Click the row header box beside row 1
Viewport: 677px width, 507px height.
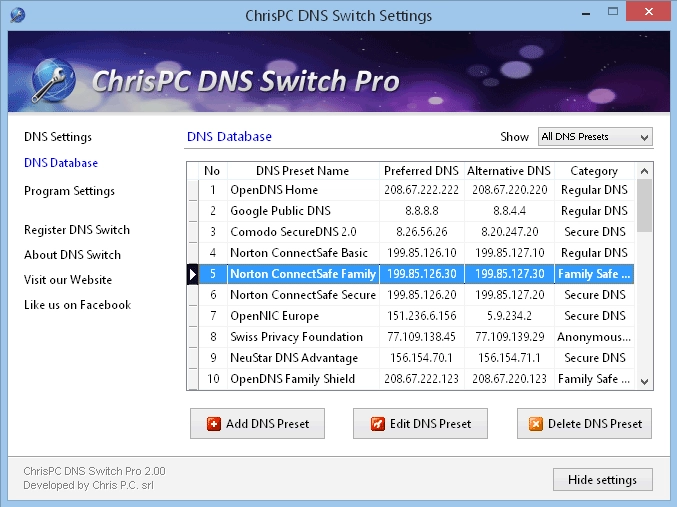193,190
